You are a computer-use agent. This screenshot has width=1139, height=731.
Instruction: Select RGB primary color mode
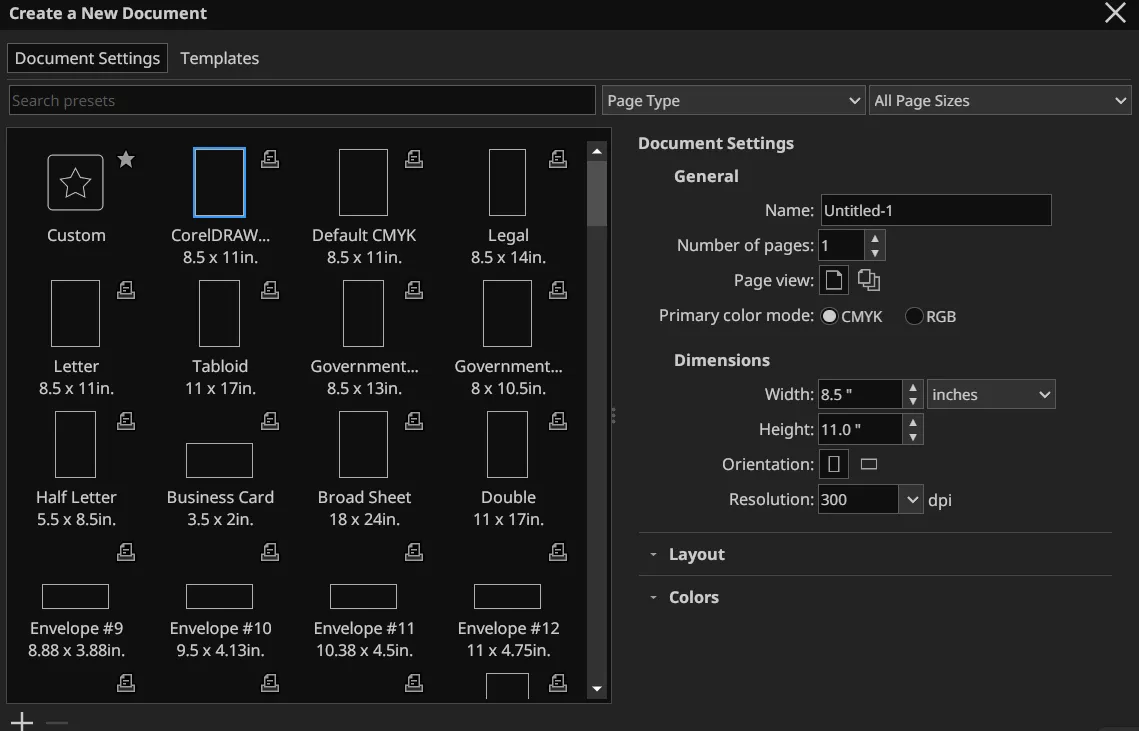914,316
